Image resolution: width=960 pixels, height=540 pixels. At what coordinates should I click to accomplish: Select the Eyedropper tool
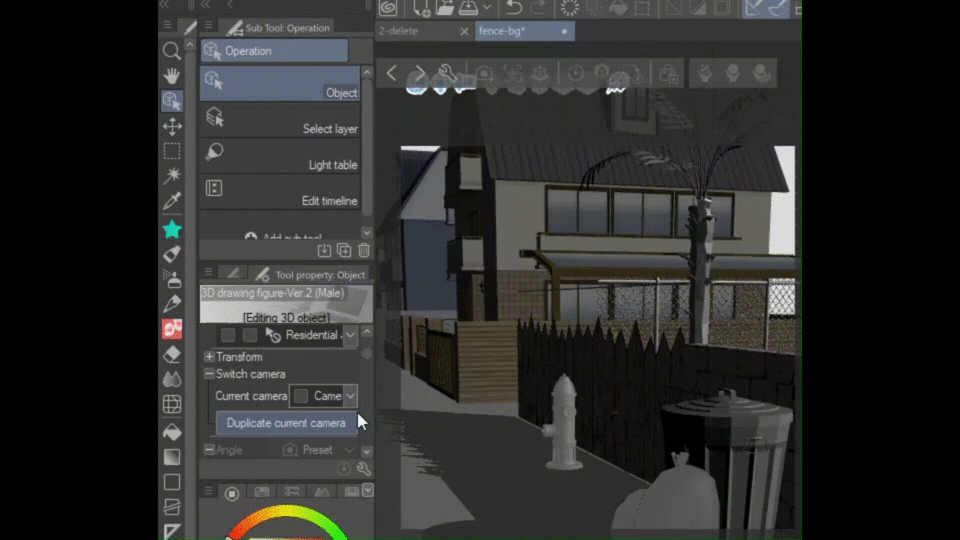click(172, 201)
